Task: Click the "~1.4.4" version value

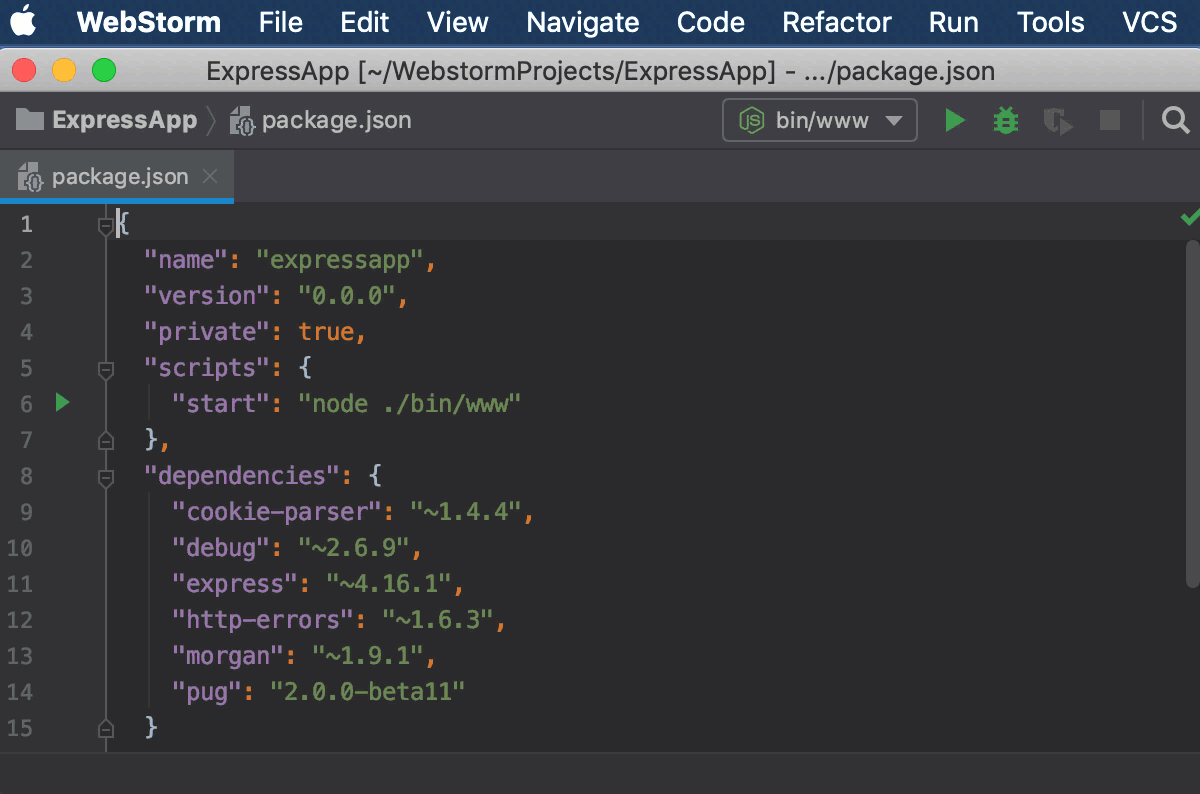Action: point(467,512)
